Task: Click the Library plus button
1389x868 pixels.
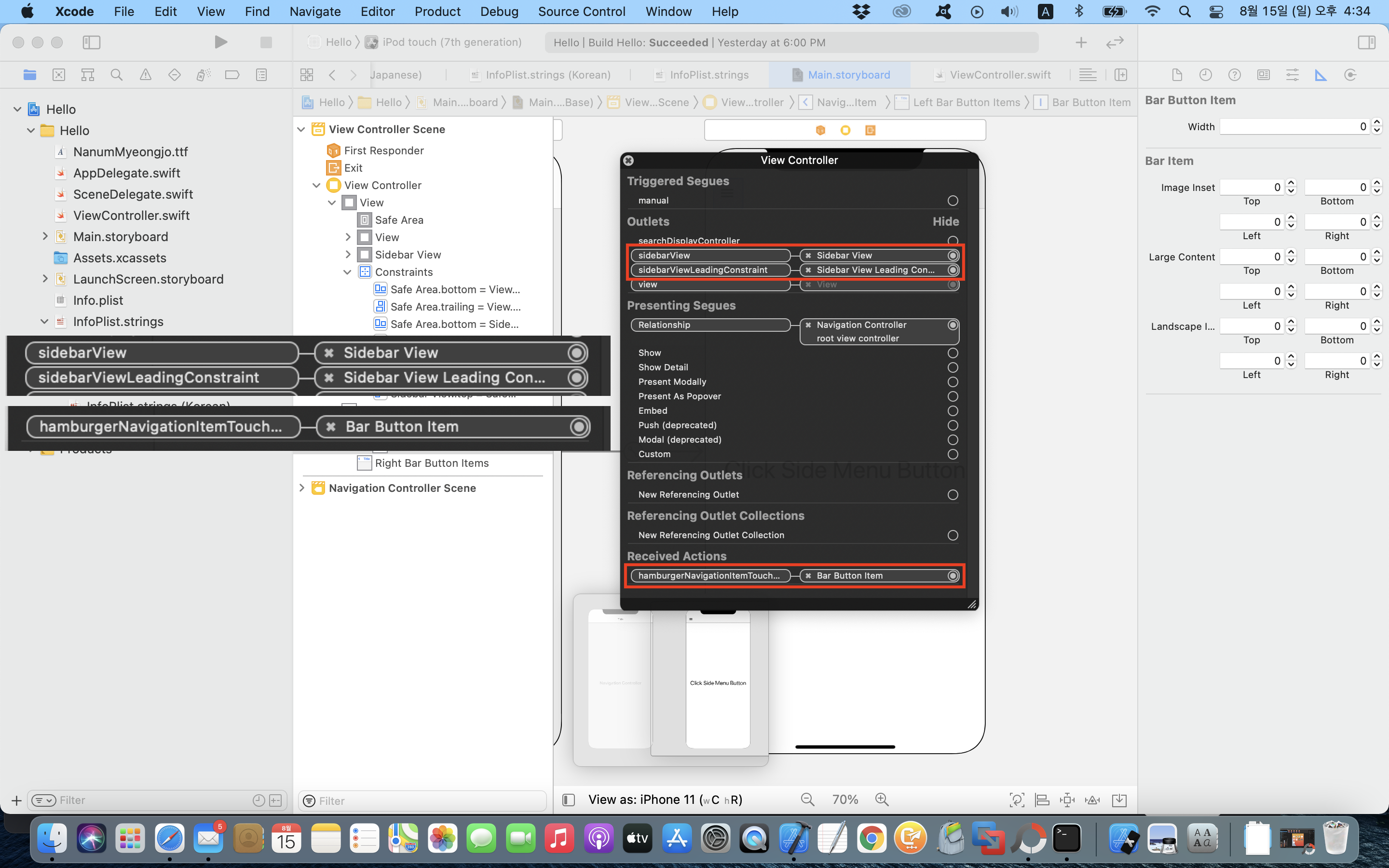Action: point(1081,42)
